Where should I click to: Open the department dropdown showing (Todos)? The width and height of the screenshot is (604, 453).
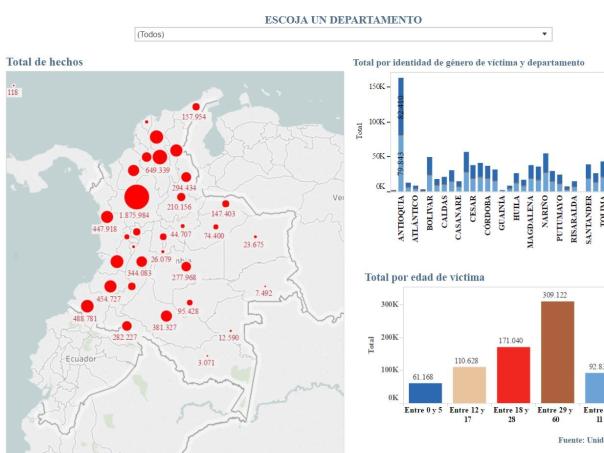point(340,34)
